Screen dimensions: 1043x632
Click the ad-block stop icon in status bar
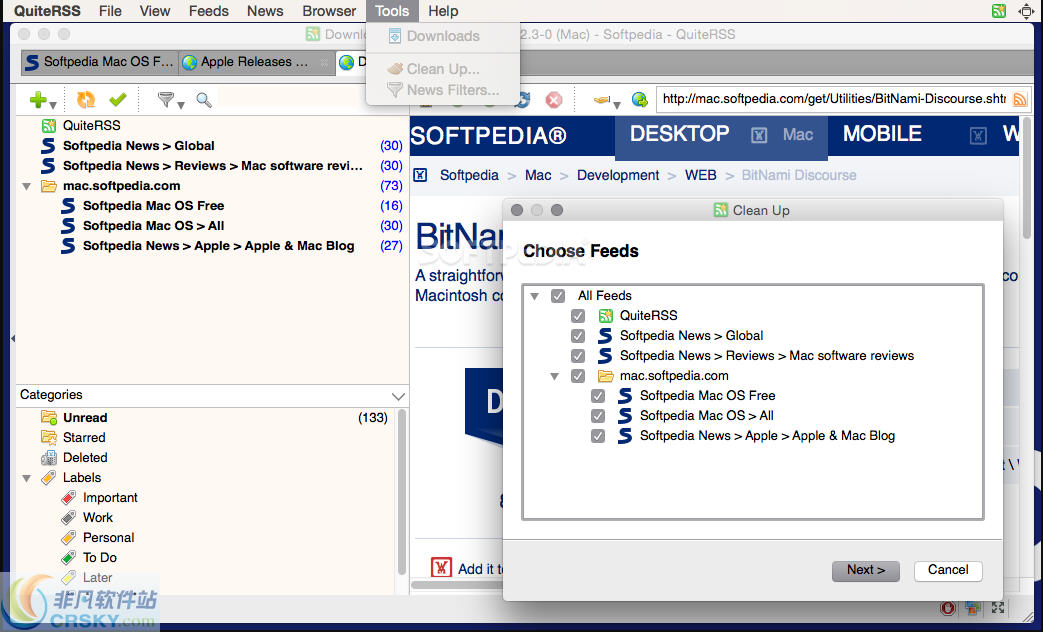click(948, 607)
